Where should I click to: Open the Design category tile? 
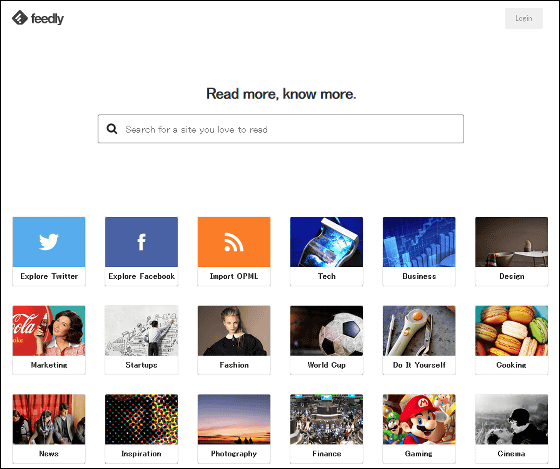coord(511,251)
